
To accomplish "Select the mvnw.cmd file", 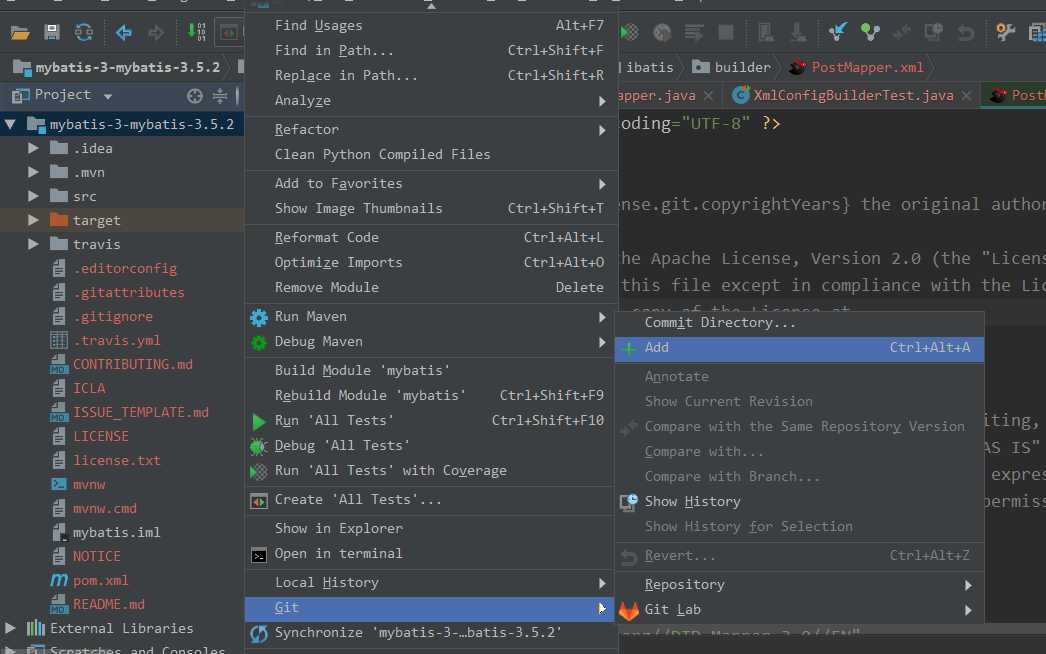I will point(105,509).
